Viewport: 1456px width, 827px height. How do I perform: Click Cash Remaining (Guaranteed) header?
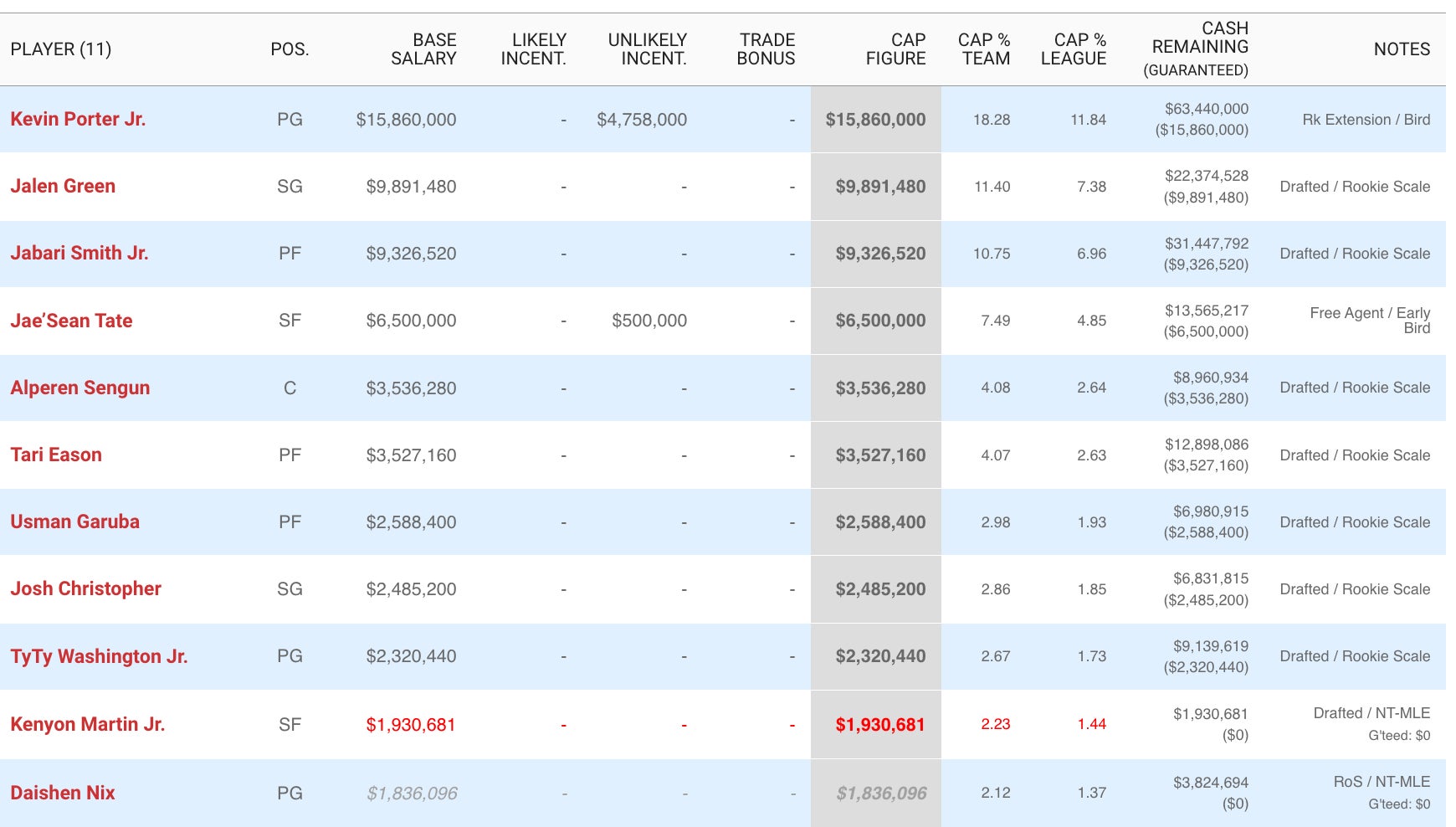coord(1199,49)
